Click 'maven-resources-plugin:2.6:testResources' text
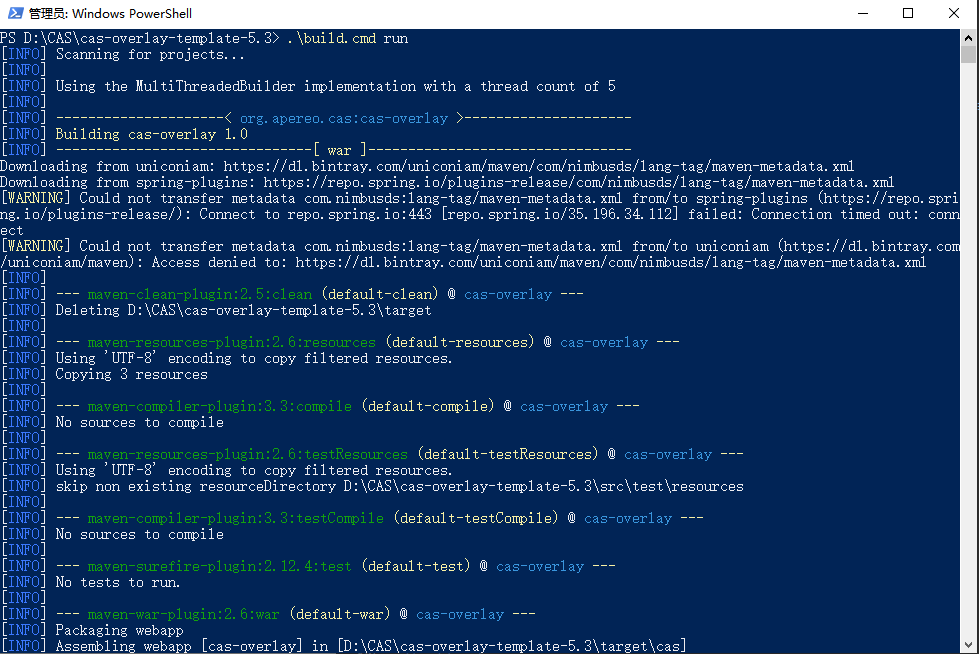Viewport: 979px width, 654px height. point(248,454)
